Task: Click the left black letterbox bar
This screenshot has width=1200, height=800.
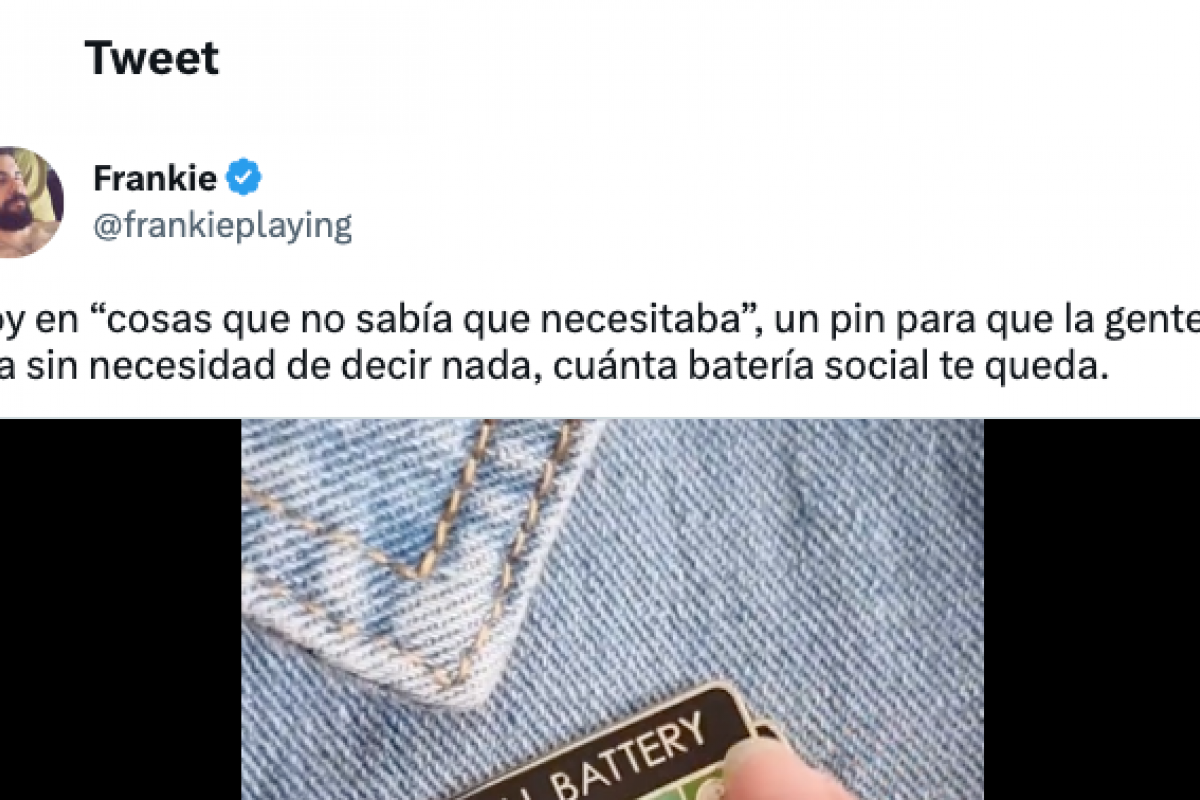Action: [x=121, y=609]
